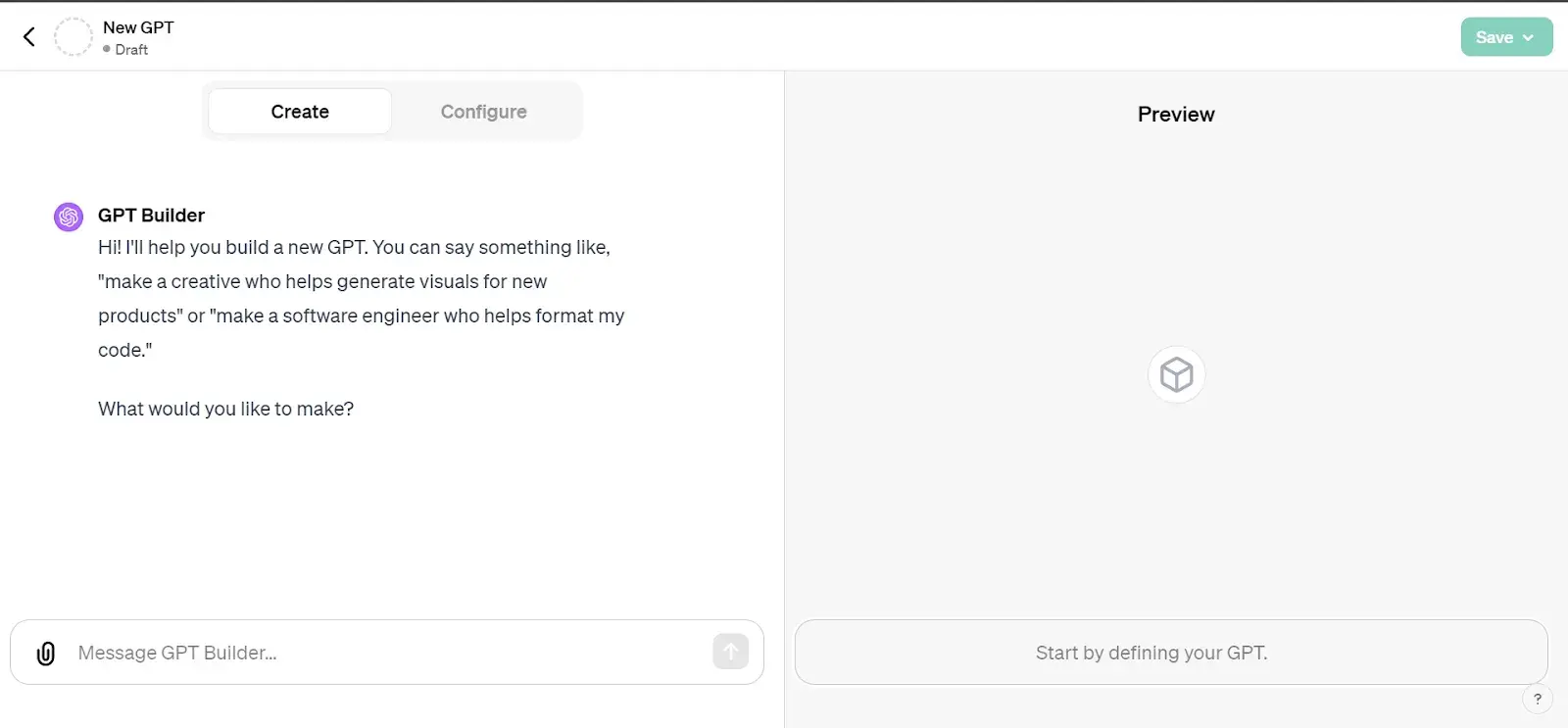Image resolution: width=1568 pixels, height=728 pixels.
Task: Click the Save button
Action: (x=1494, y=36)
